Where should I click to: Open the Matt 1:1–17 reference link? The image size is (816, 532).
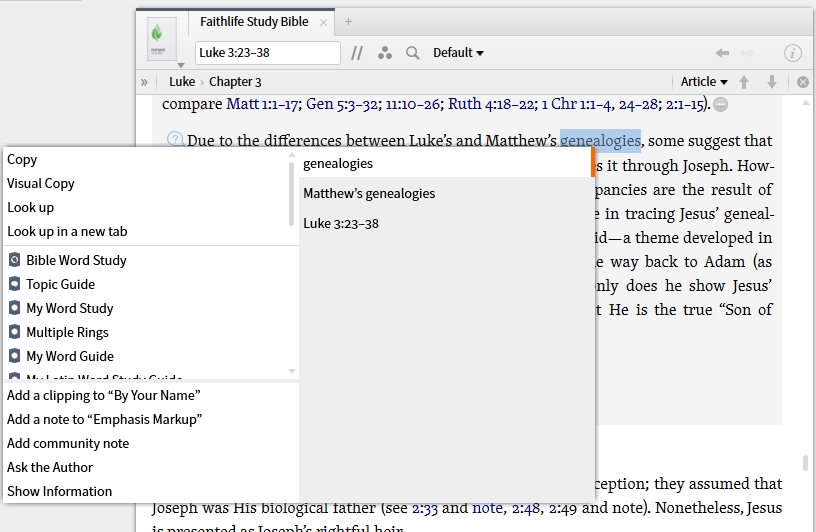click(x=263, y=104)
